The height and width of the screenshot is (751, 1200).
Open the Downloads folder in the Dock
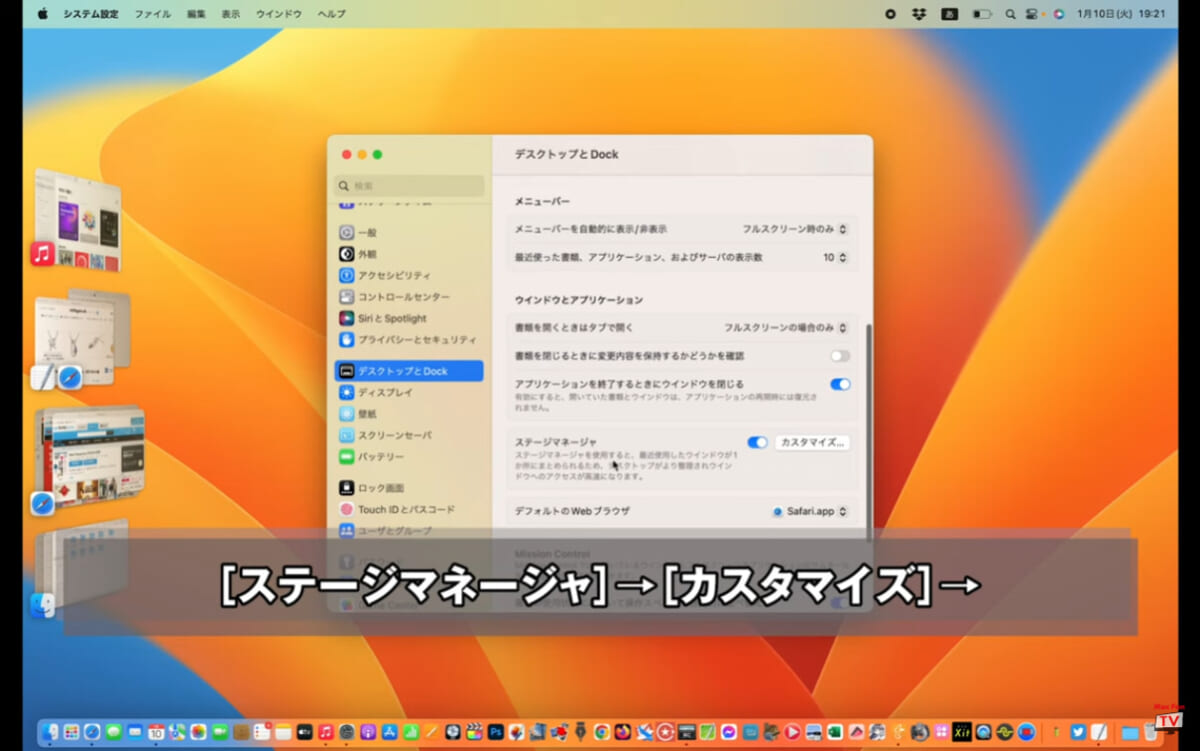(1130, 732)
